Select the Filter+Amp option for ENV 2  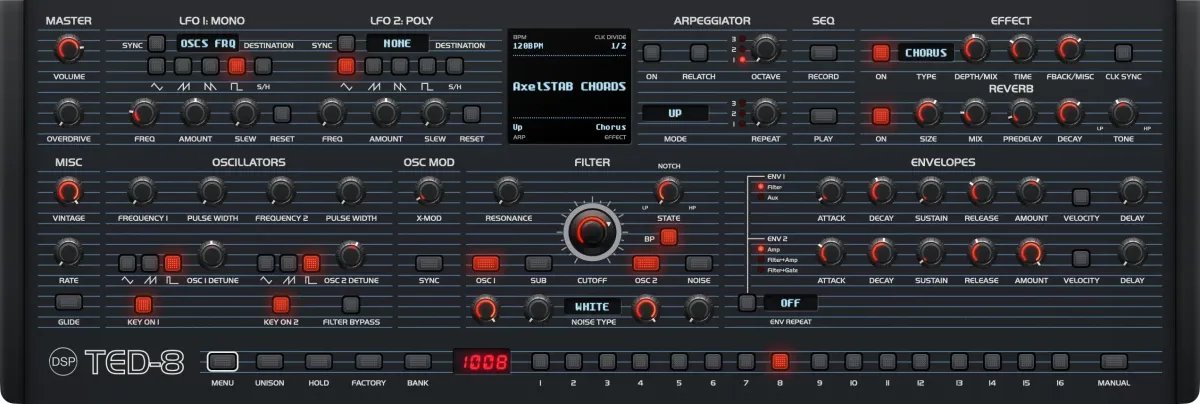point(776,260)
